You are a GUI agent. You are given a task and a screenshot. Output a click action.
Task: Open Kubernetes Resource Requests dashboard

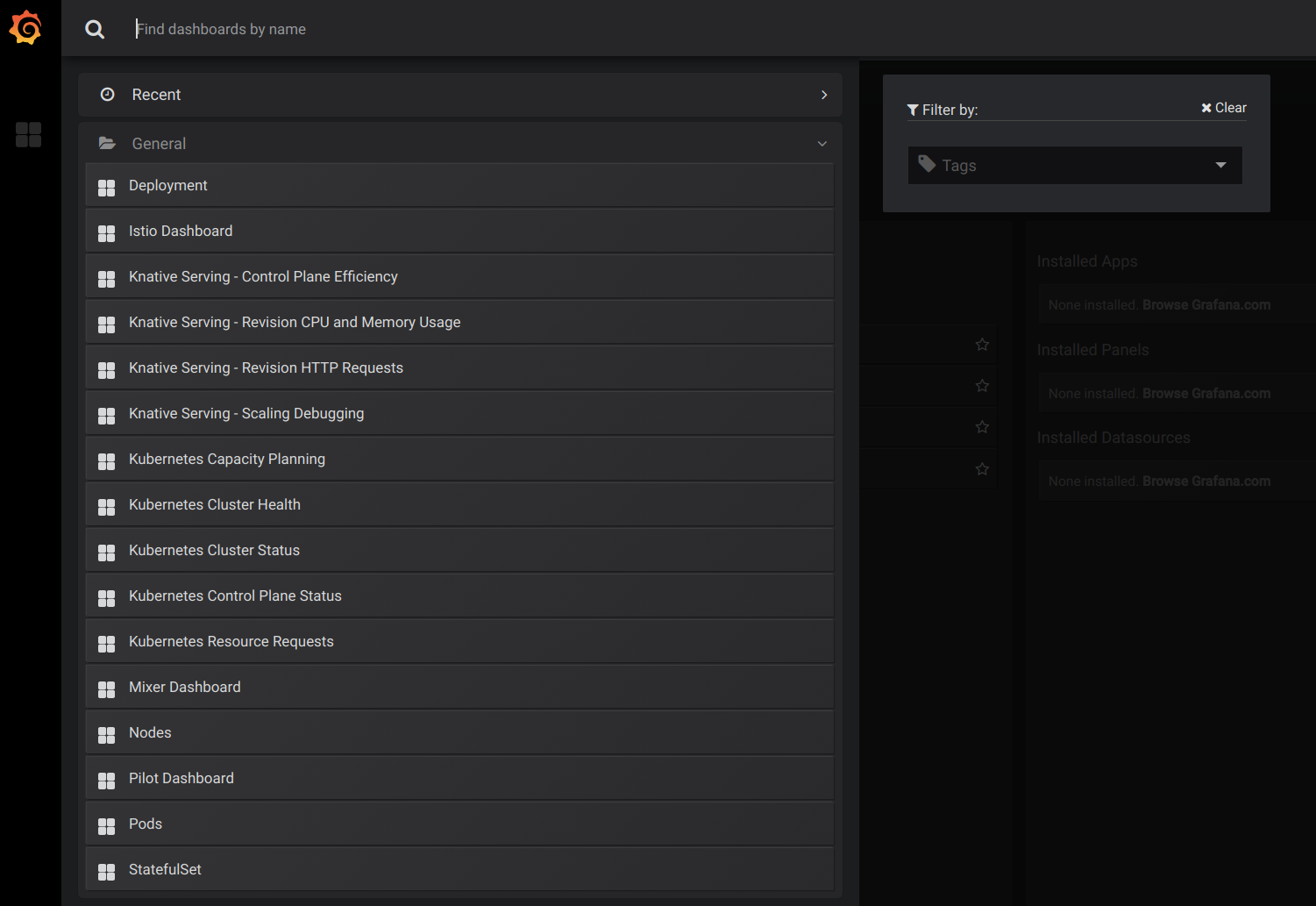click(x=459, y=642)
